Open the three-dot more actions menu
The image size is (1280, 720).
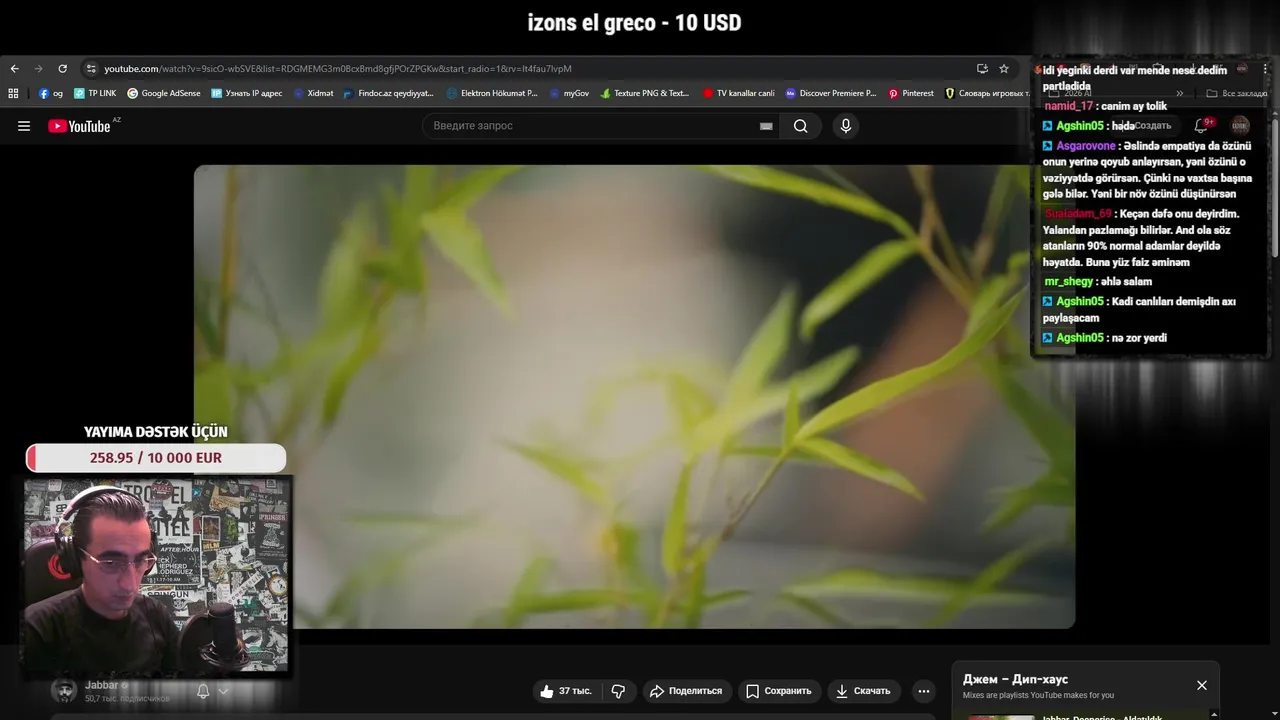point(924,691)
